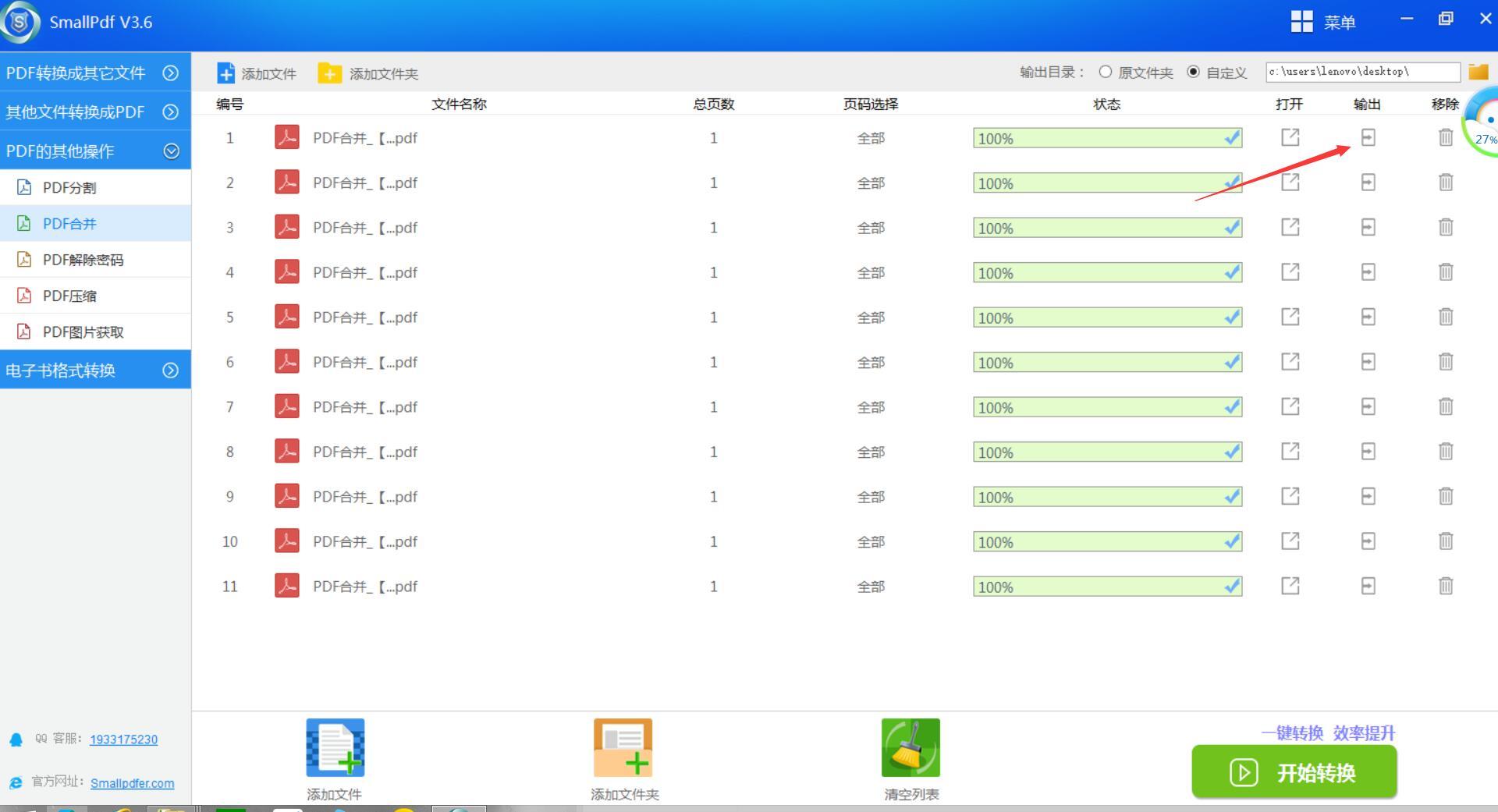Click file name in row 8
This screenshot has width=1498, height=812.
click(365, 452)
